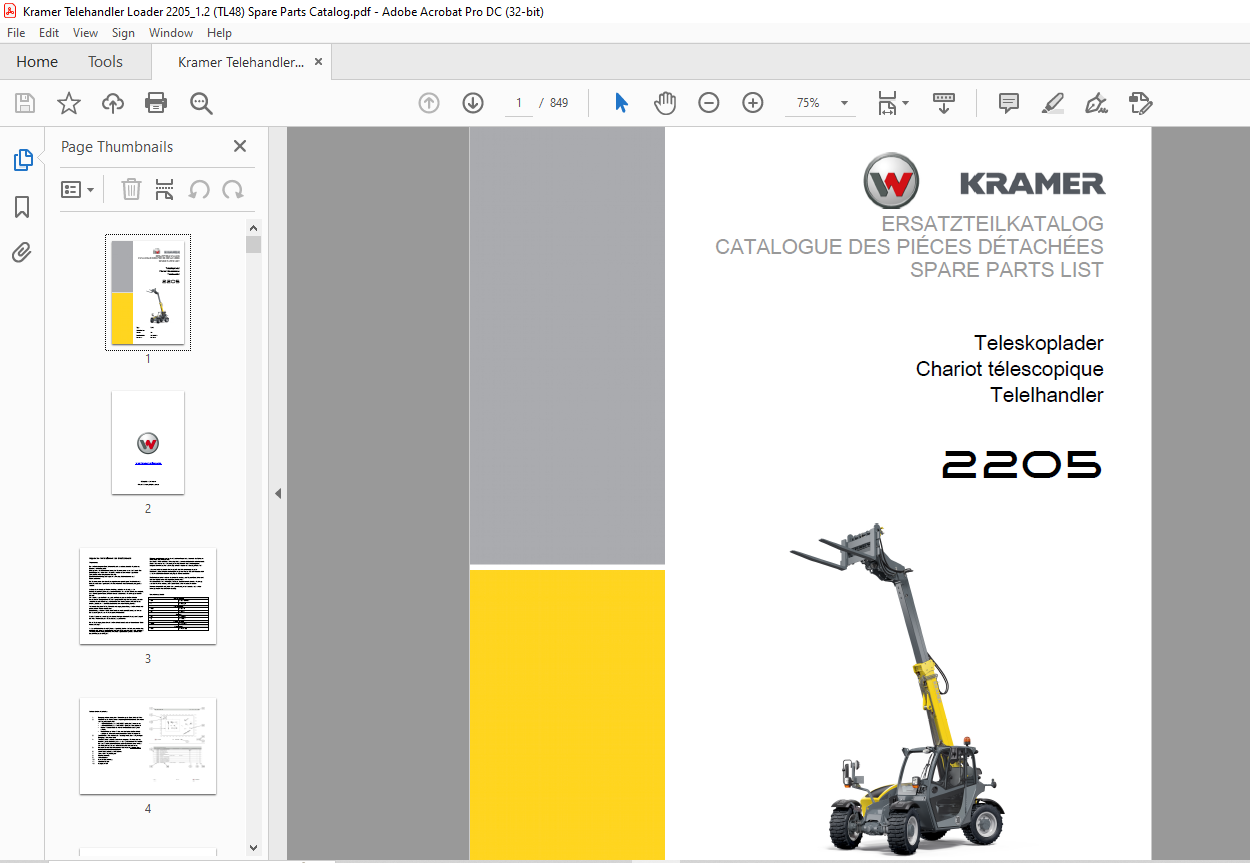Open thumbnail options menu dropdown
Screen dimensions: 1250x863
pos(78,190)
